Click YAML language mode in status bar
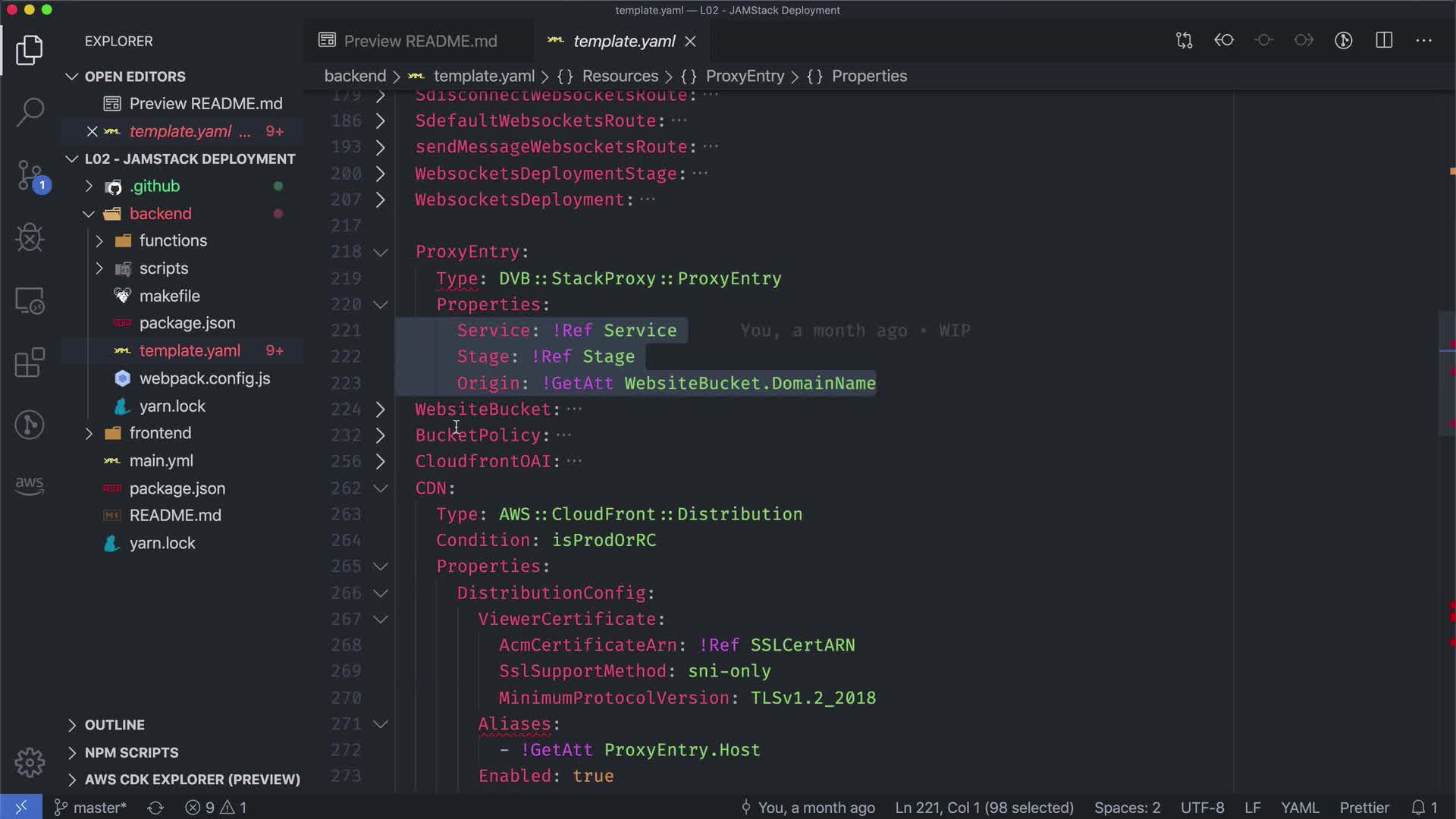Screen dimensions: 1456x819 click(x=1300, y=808)
